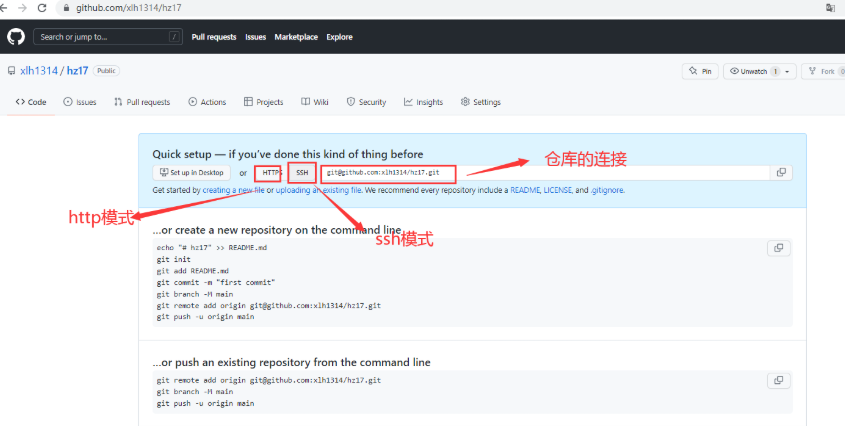Click the repository URL text field
The width and height of the screenshot is (845, 426).
coord(544,173)
